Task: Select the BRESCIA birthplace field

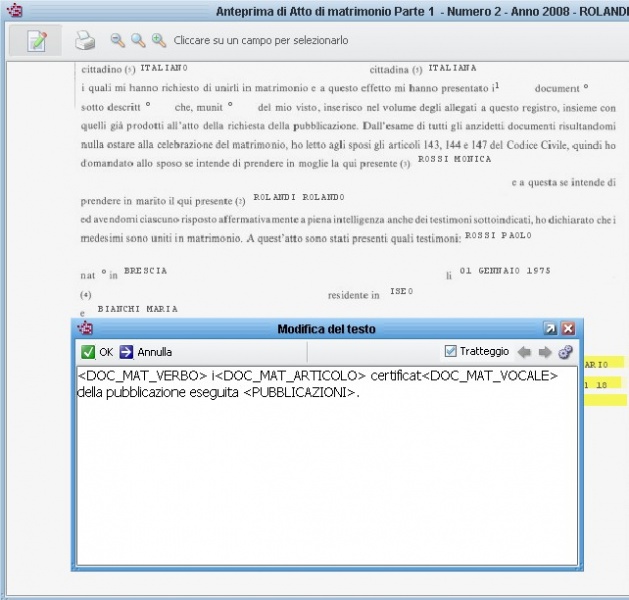Action: coord(146,271)
